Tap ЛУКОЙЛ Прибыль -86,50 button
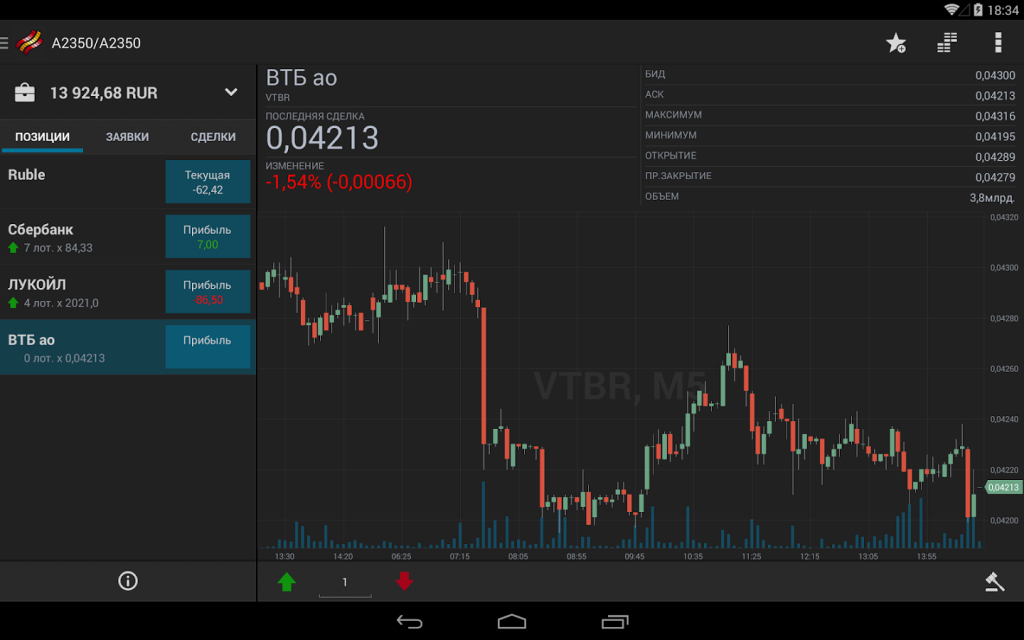The width and height of the screenshot is (1024, 640). [208, 292]
